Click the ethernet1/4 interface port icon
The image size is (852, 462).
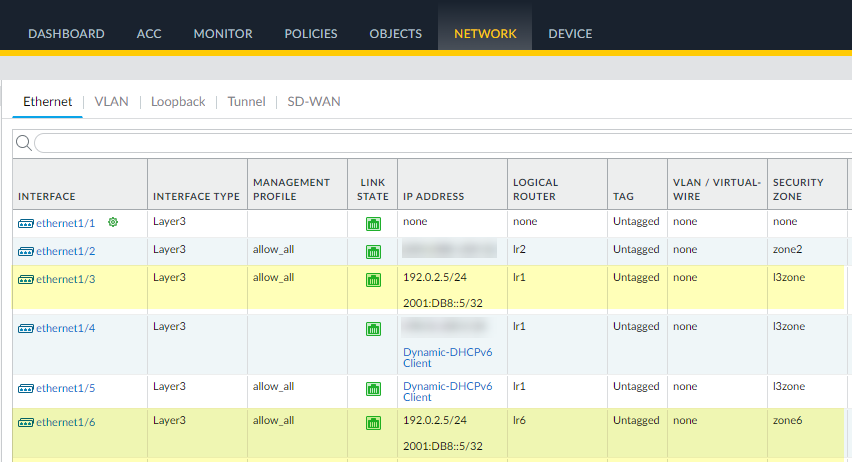point(26,328)
